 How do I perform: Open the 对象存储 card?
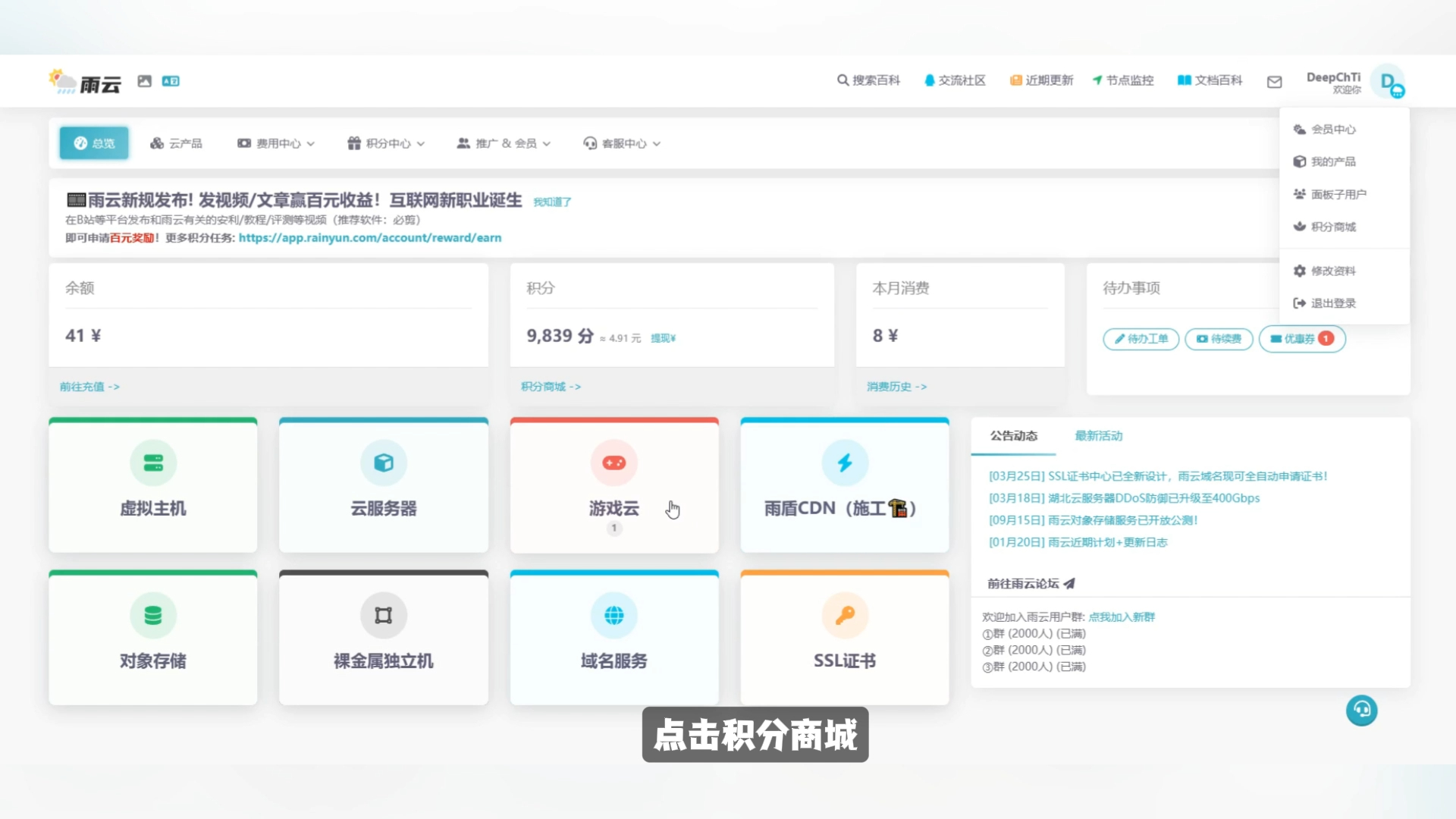153,638
